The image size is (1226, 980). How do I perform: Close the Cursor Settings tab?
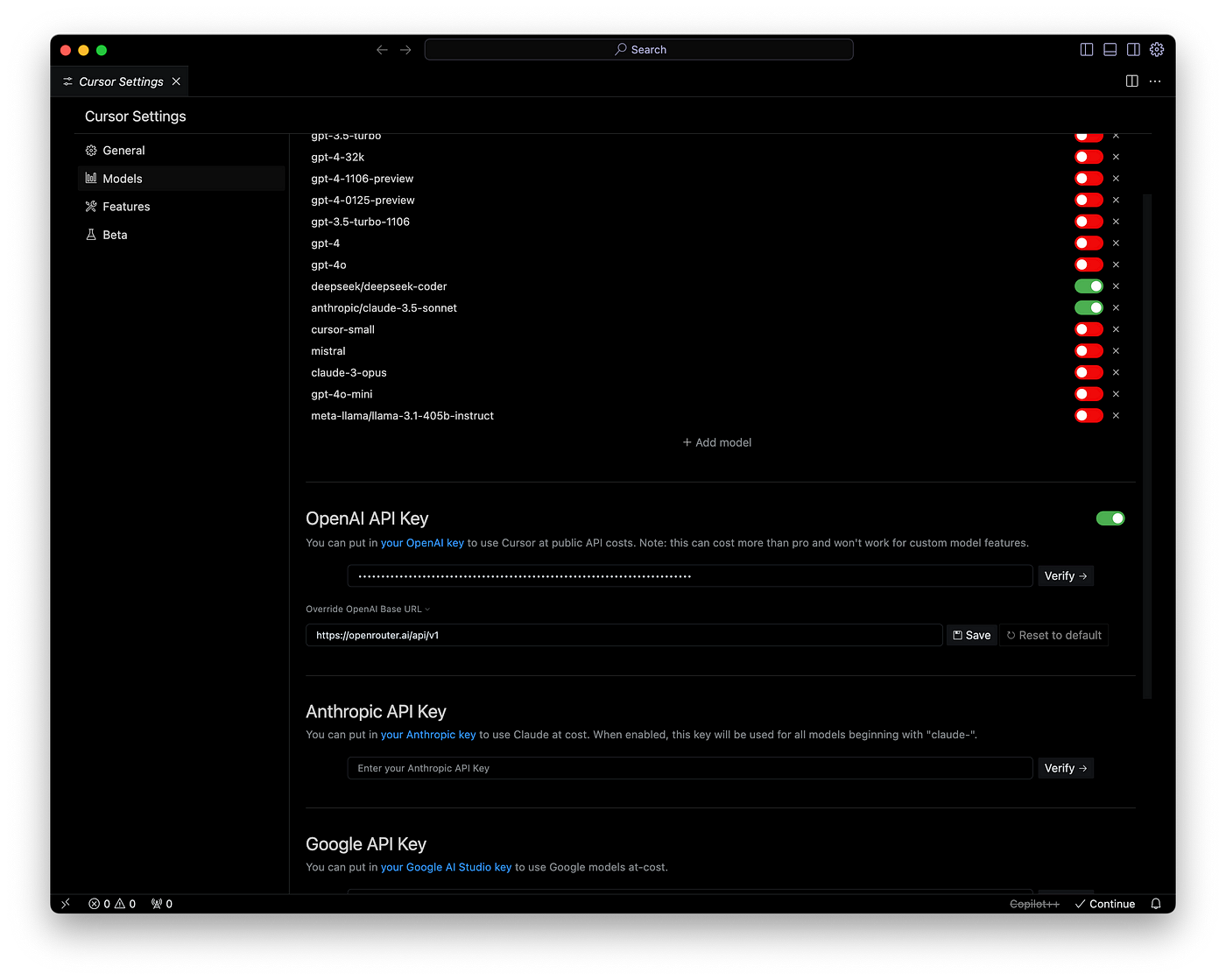point(176,81)
